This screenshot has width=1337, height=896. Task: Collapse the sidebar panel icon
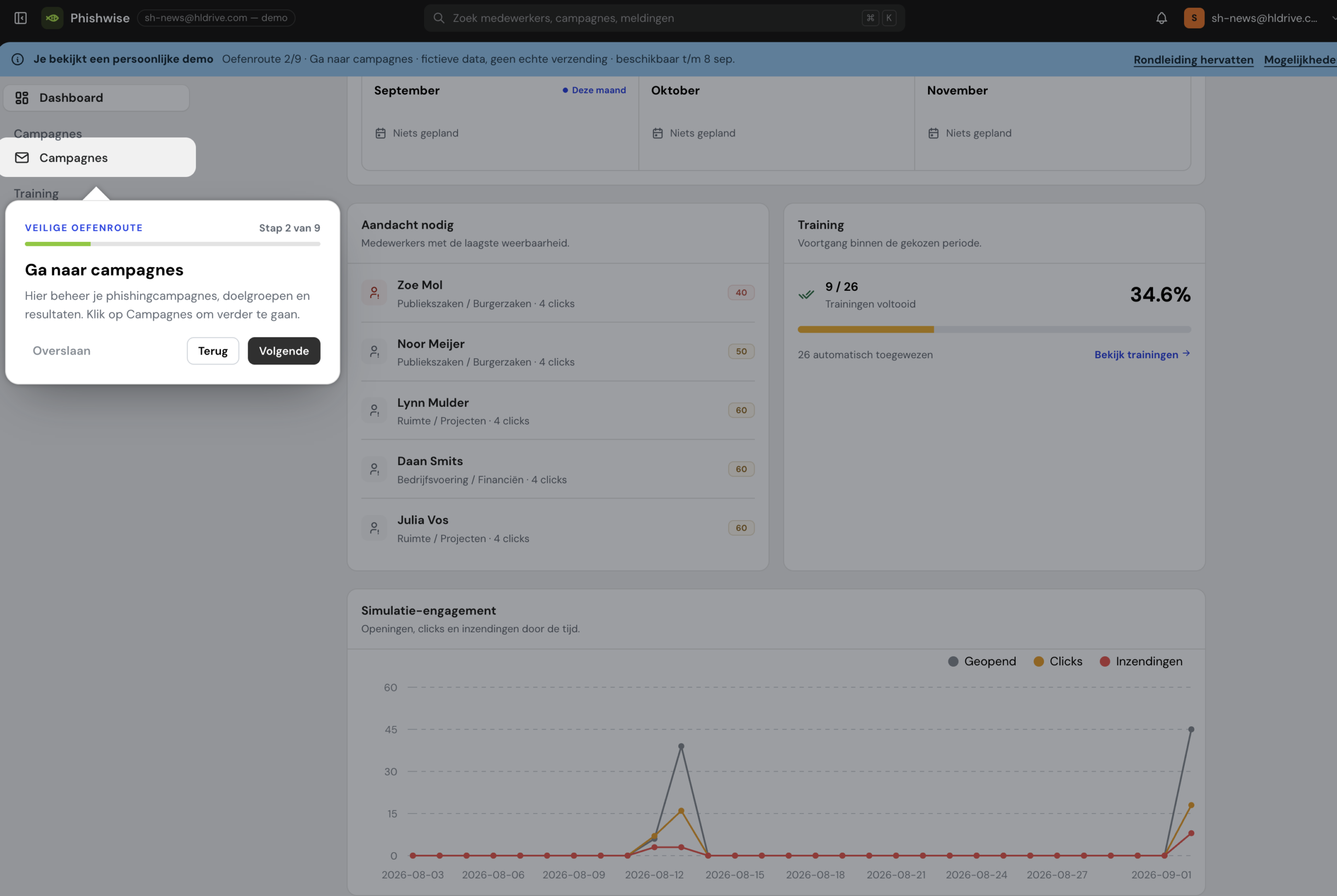point(20,18)
